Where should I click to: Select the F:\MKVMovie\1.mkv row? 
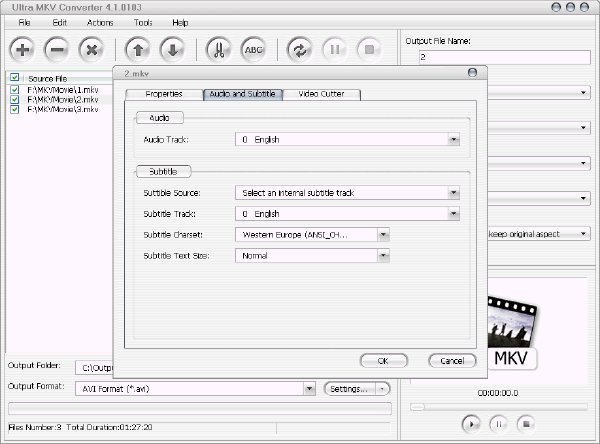[63, 90]
